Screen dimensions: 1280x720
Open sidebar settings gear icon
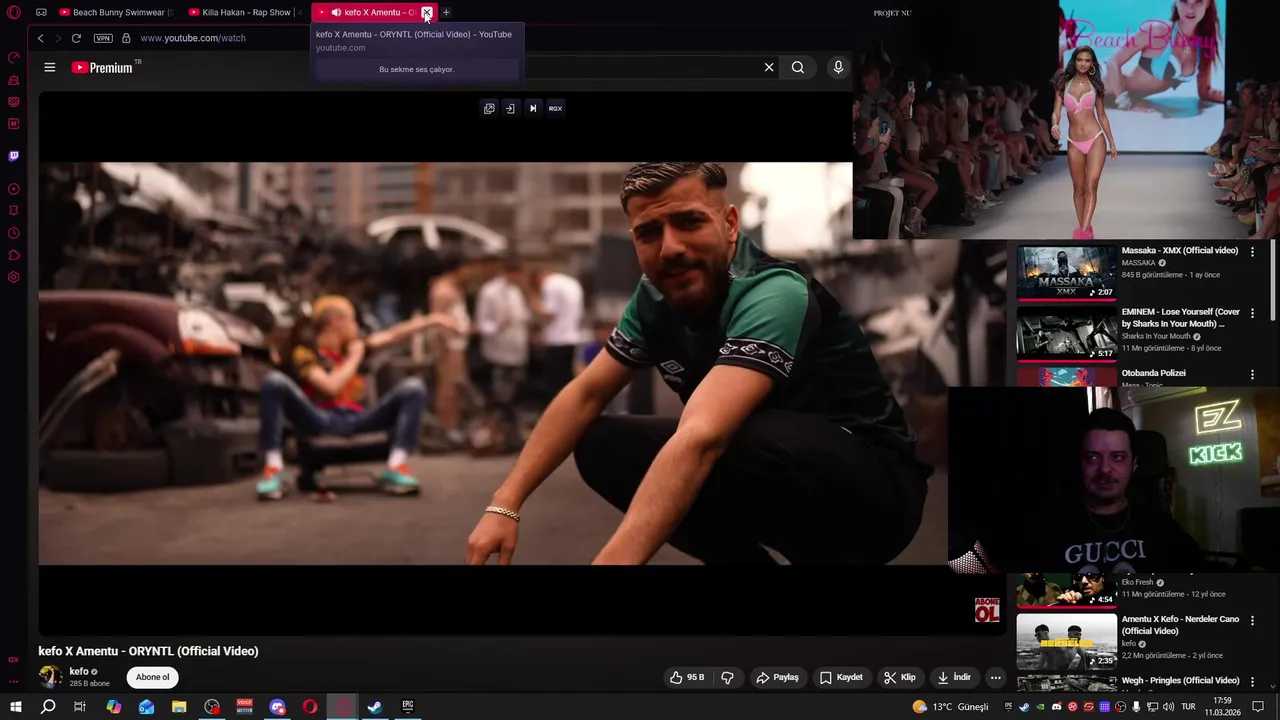14,277
